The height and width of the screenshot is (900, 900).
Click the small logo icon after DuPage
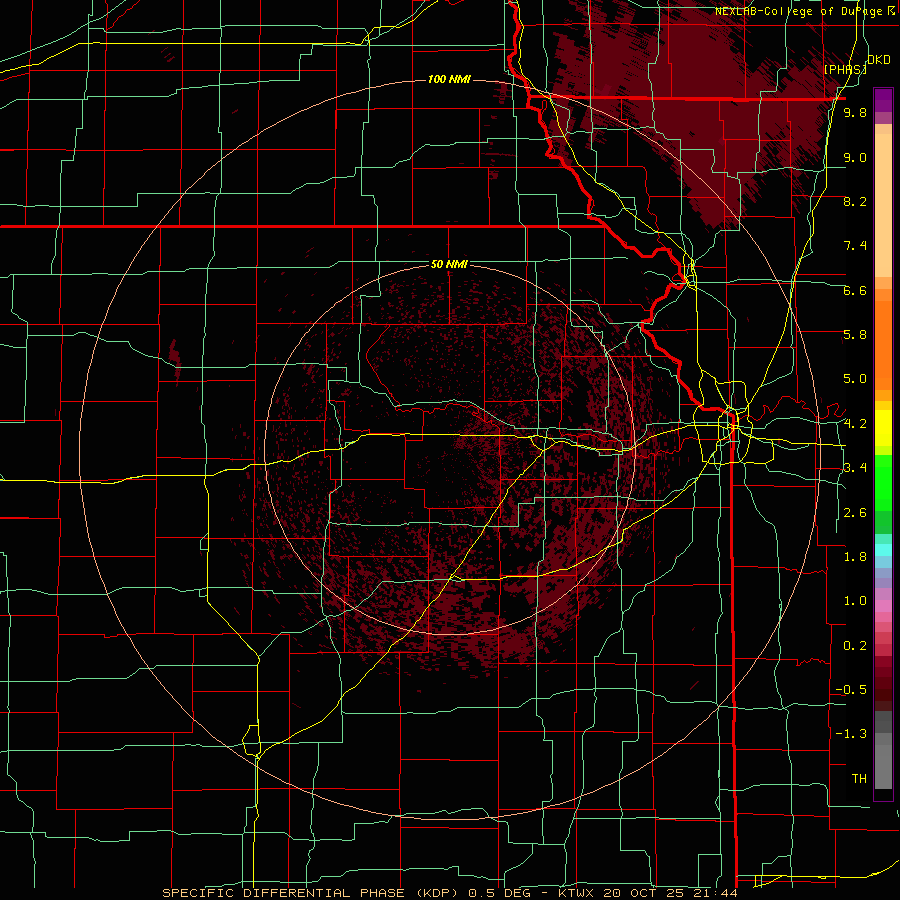891,11
